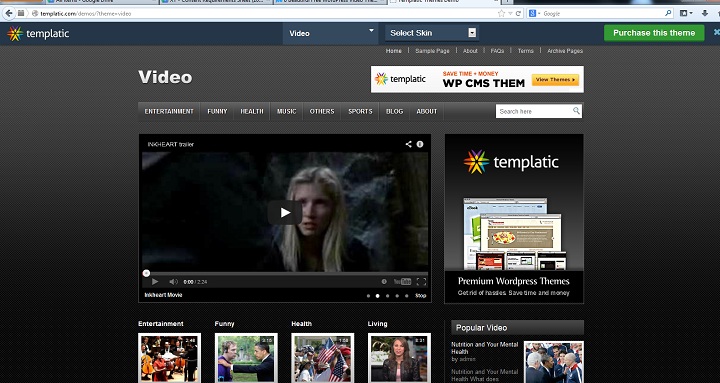The height and width of the screenshot is (383, 720).
Task: Click Purchase this theme button
Action: 654,33
